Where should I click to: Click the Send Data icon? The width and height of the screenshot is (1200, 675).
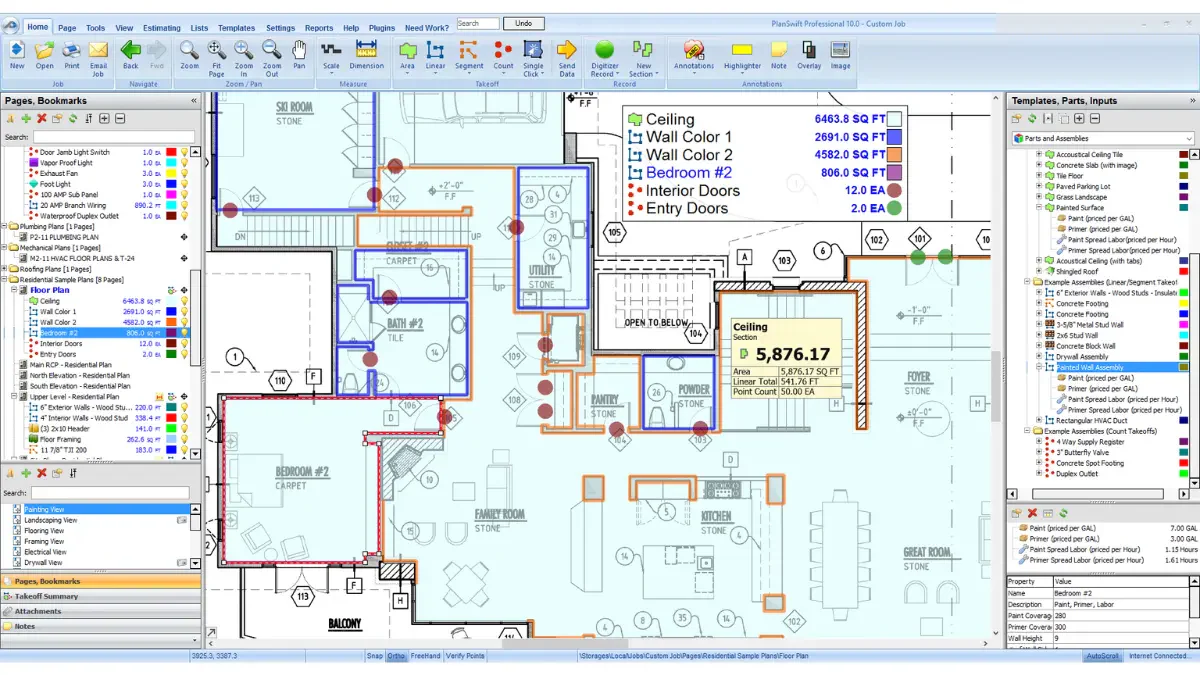coord(567,58)
